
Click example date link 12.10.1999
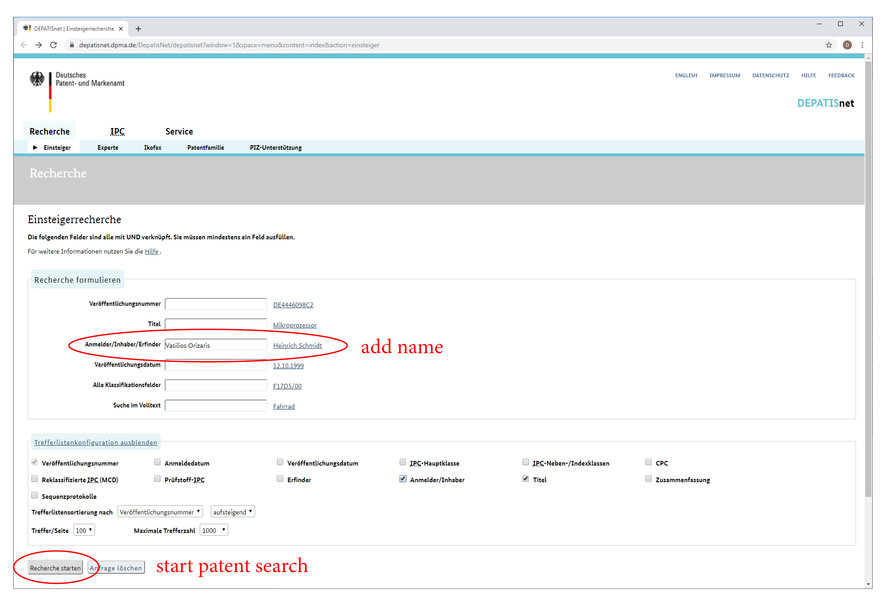click(288, 366)
